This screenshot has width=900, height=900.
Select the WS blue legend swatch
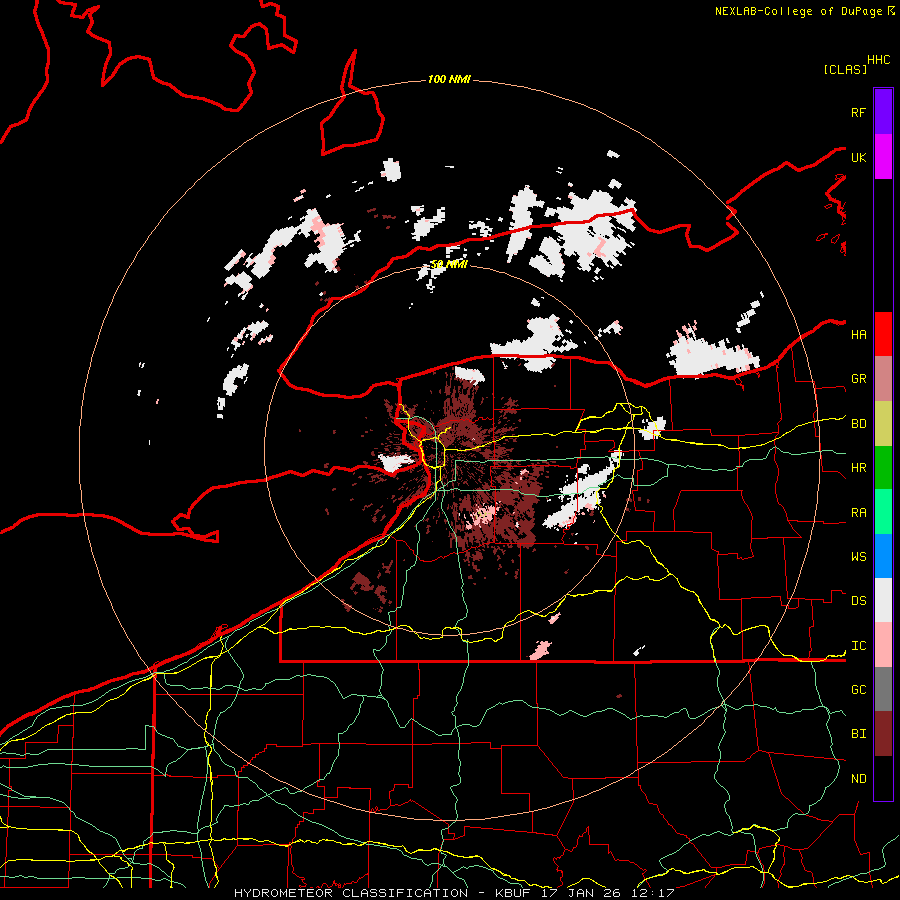[883, 556]
